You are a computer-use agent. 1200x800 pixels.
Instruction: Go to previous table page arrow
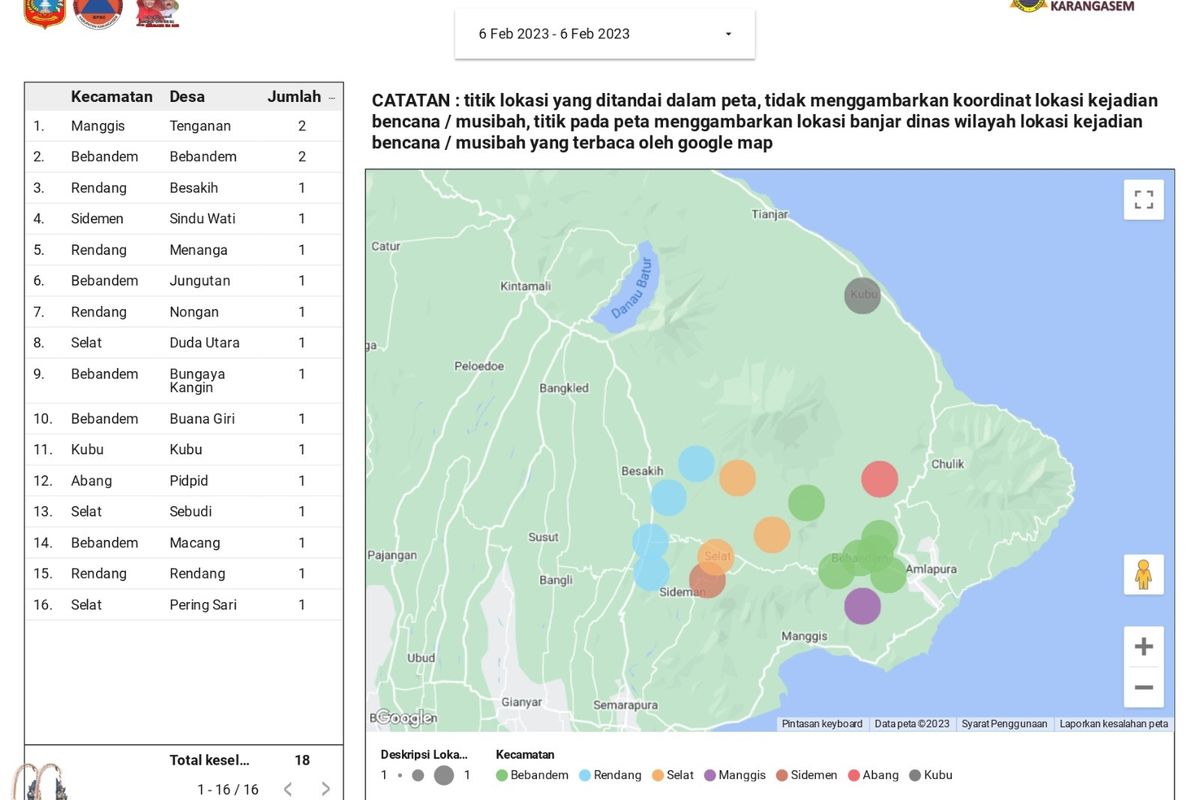(x=288, y=789)
